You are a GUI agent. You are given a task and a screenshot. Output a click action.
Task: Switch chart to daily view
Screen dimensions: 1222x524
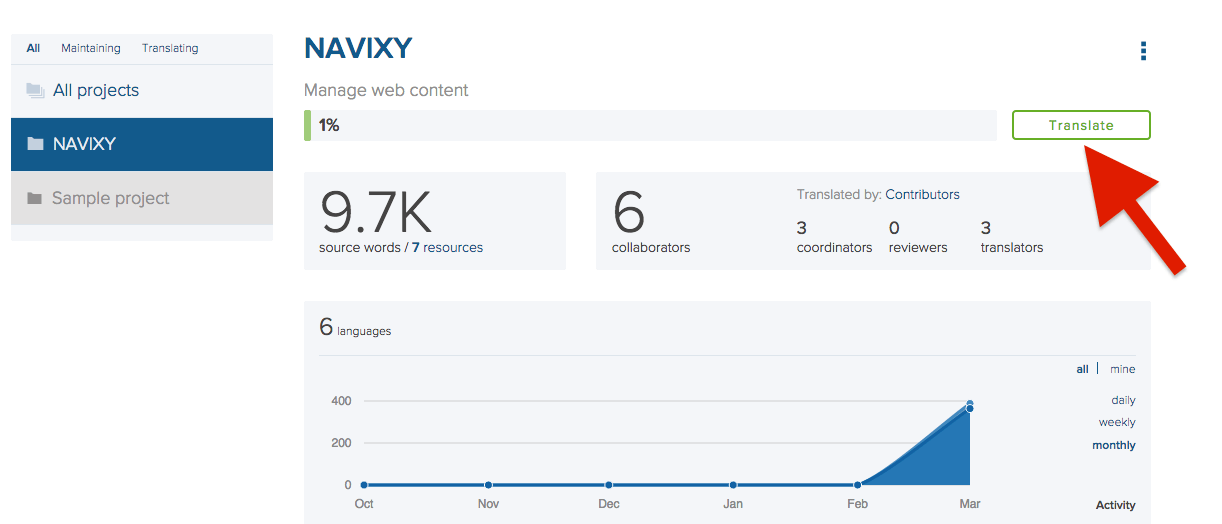point(1123,400)
